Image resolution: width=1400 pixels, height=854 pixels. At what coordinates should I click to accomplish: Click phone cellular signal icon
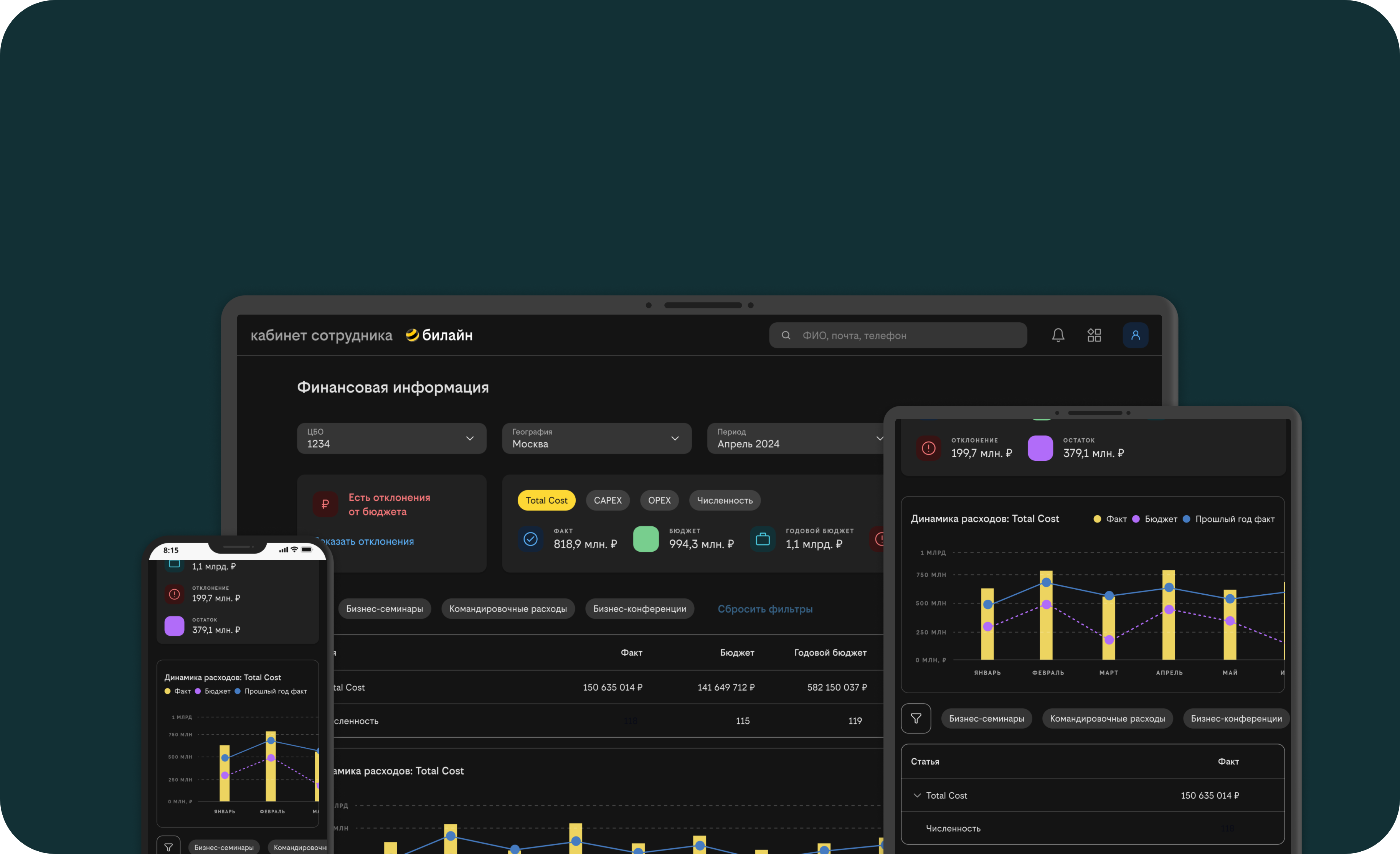coord(284,550)
